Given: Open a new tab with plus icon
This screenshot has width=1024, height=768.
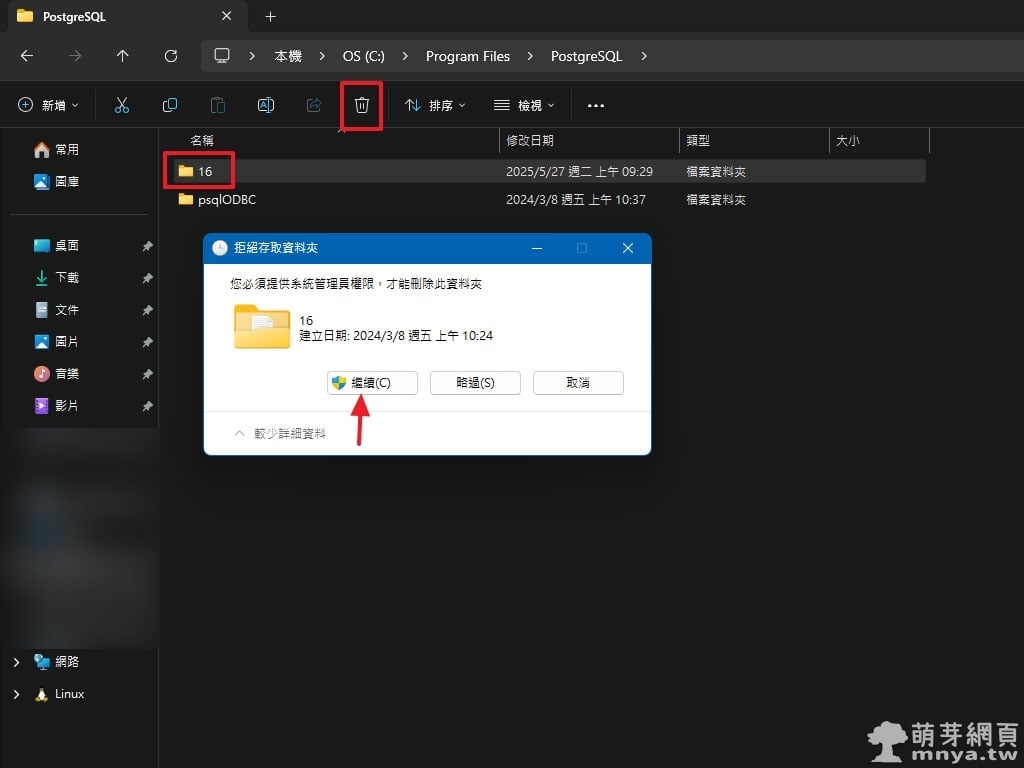Looking at the screenshot, I should [x=270, y=17].
